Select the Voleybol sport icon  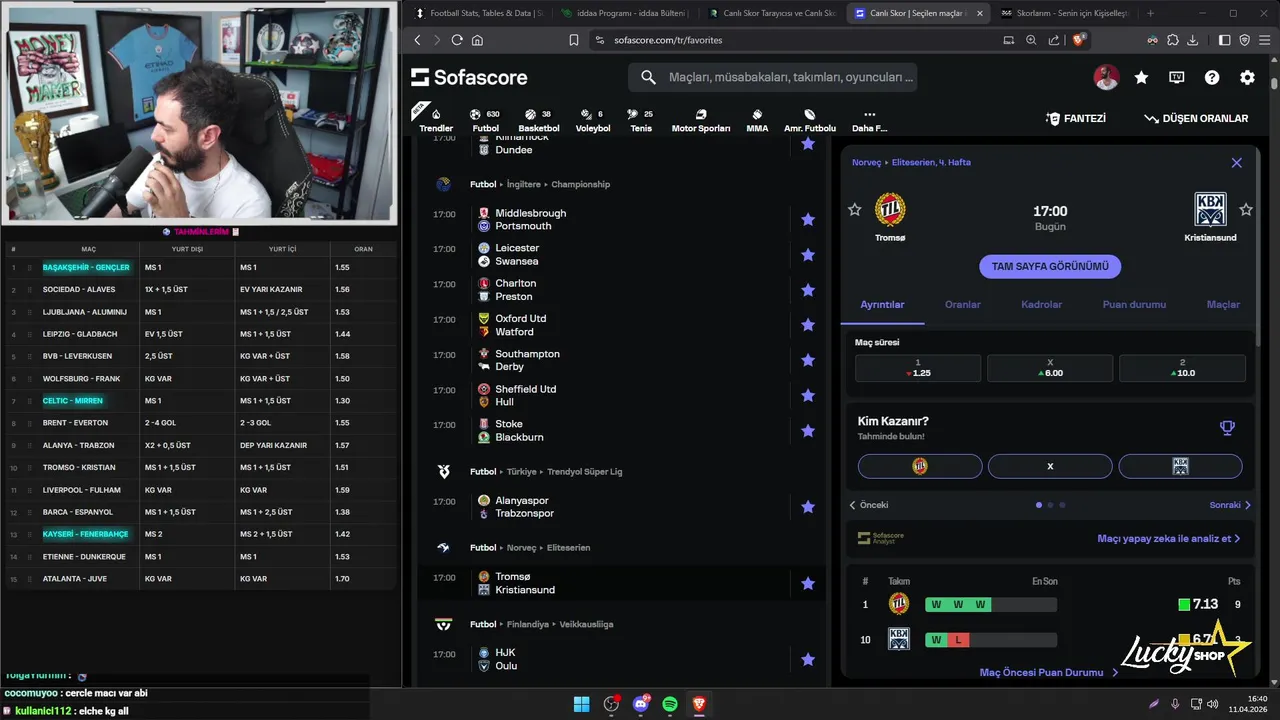[592, 119]
